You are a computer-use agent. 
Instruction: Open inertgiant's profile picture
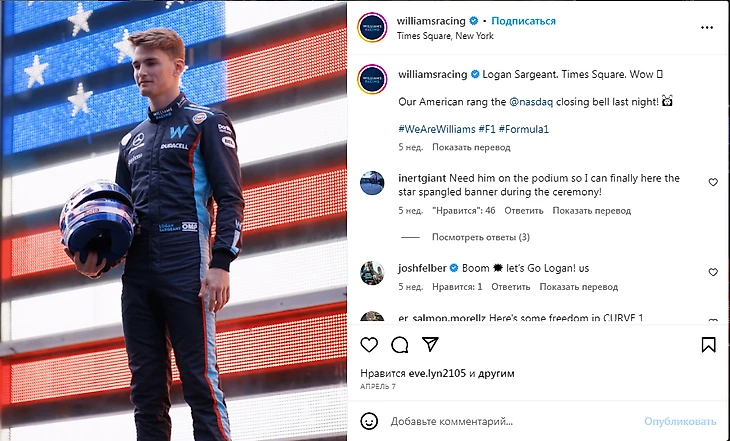pos(372,183)
